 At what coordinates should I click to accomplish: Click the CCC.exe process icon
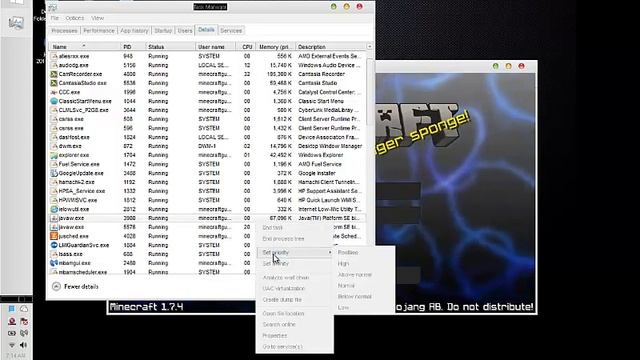53,92
